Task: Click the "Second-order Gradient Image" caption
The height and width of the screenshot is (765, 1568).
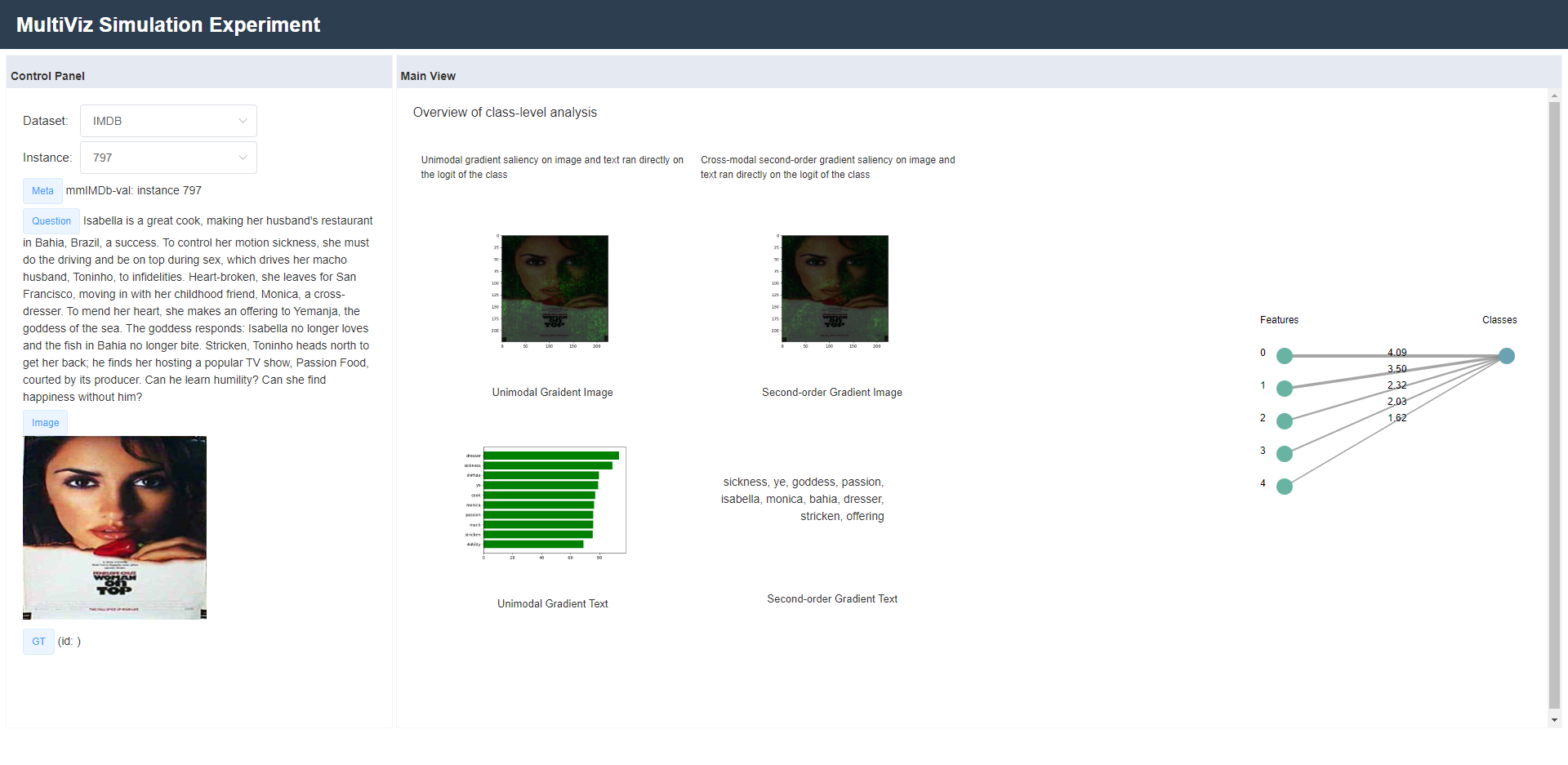Action: coord(832,393)
